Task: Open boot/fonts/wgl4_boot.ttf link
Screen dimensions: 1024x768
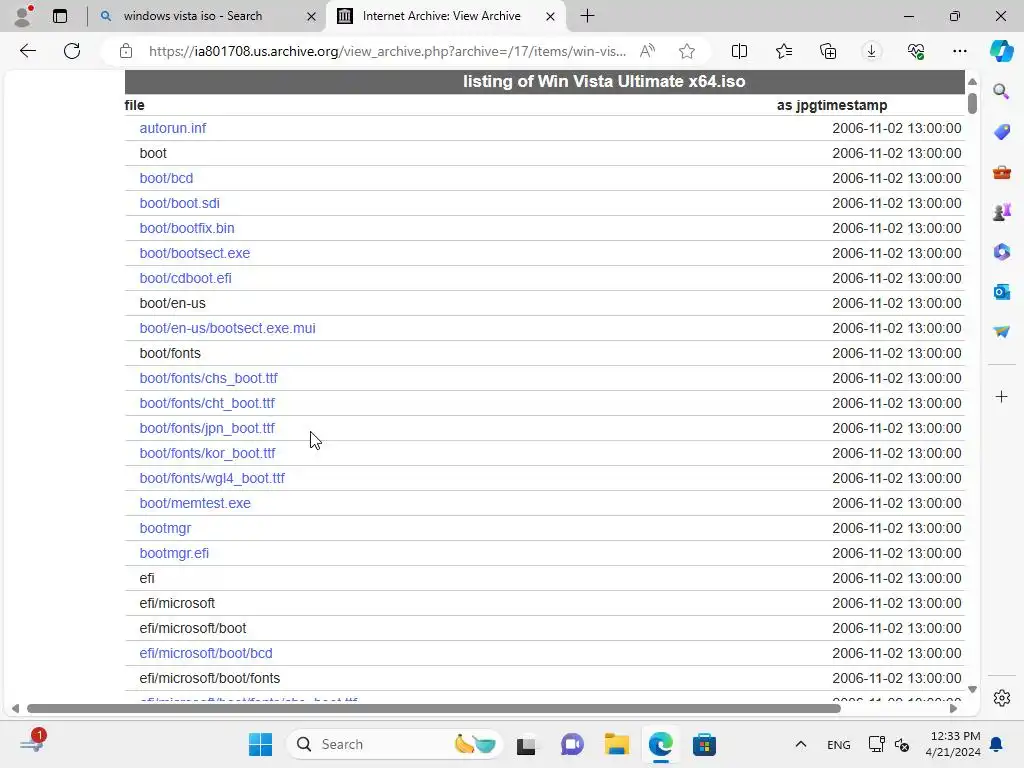Action: click(212, 478)
